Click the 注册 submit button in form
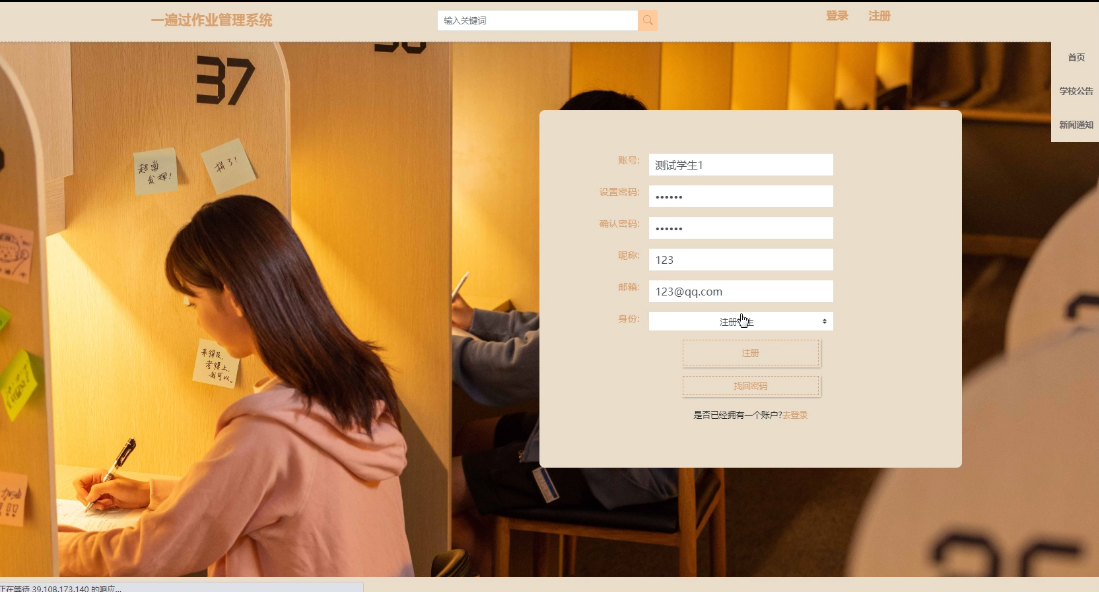The width and height of the screenshot is (1099, 592). click(x=751, y=353)
